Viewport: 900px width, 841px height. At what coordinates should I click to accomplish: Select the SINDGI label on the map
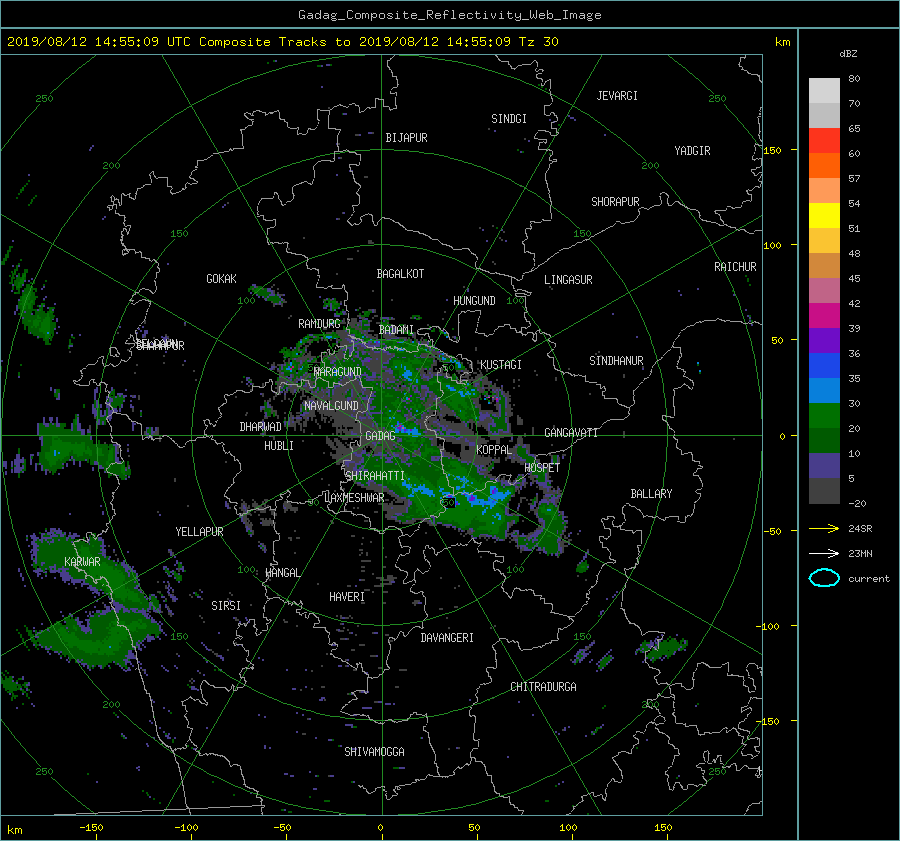(509, 119)
